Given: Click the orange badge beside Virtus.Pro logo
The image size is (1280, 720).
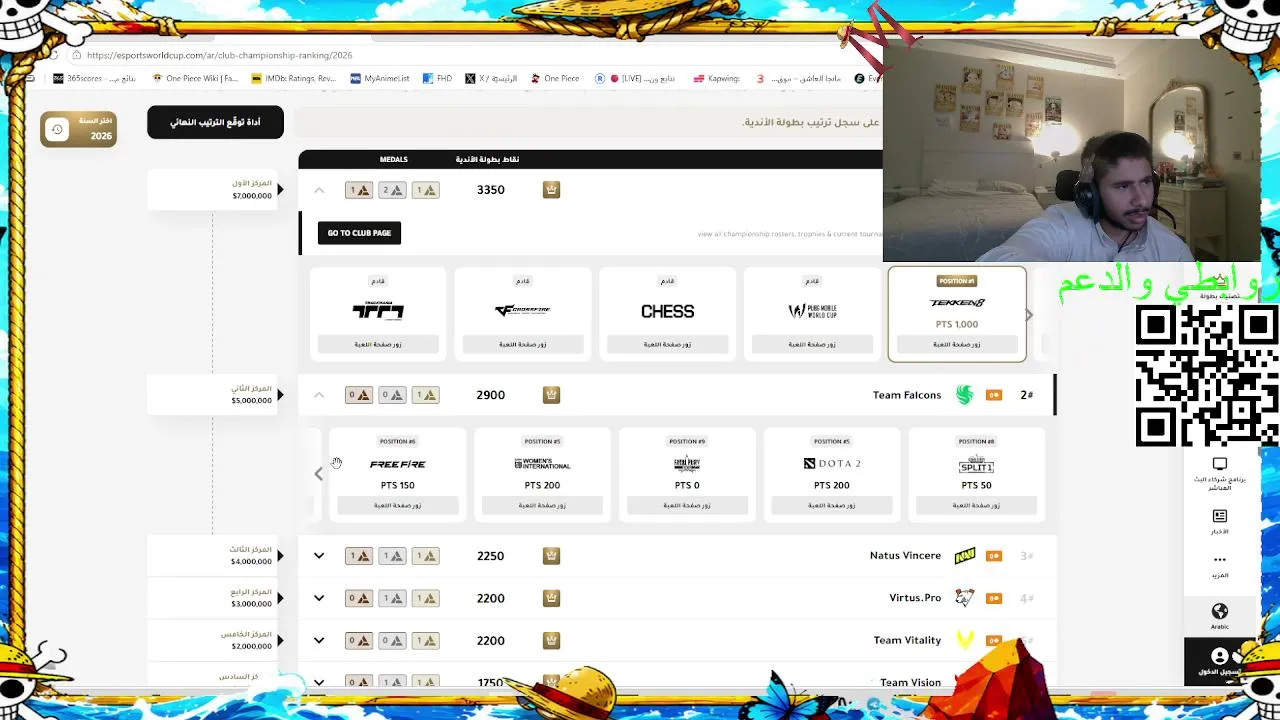Looking at the screenshot, I should tap(994, 598).
